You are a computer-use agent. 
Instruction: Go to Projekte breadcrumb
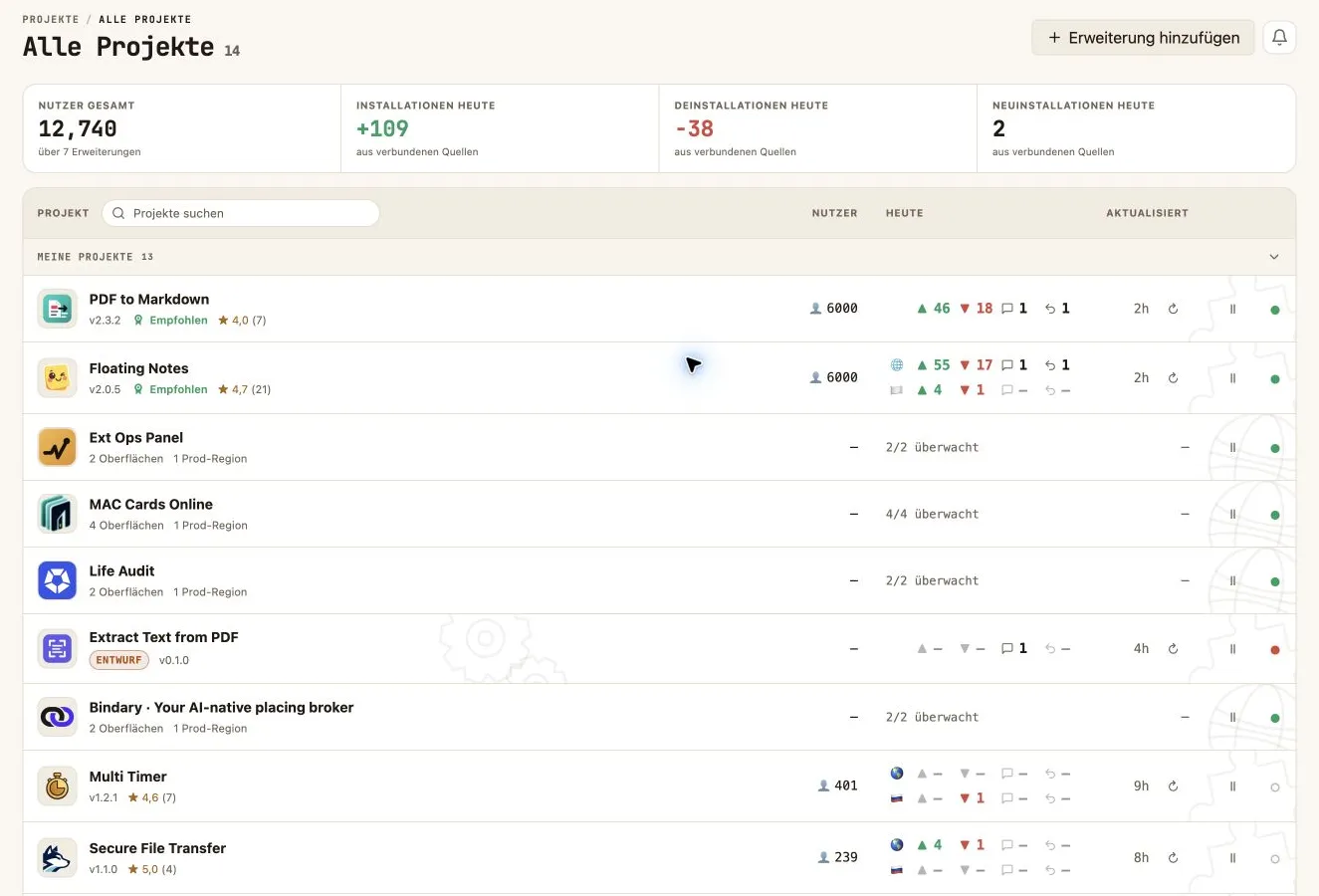51,19
